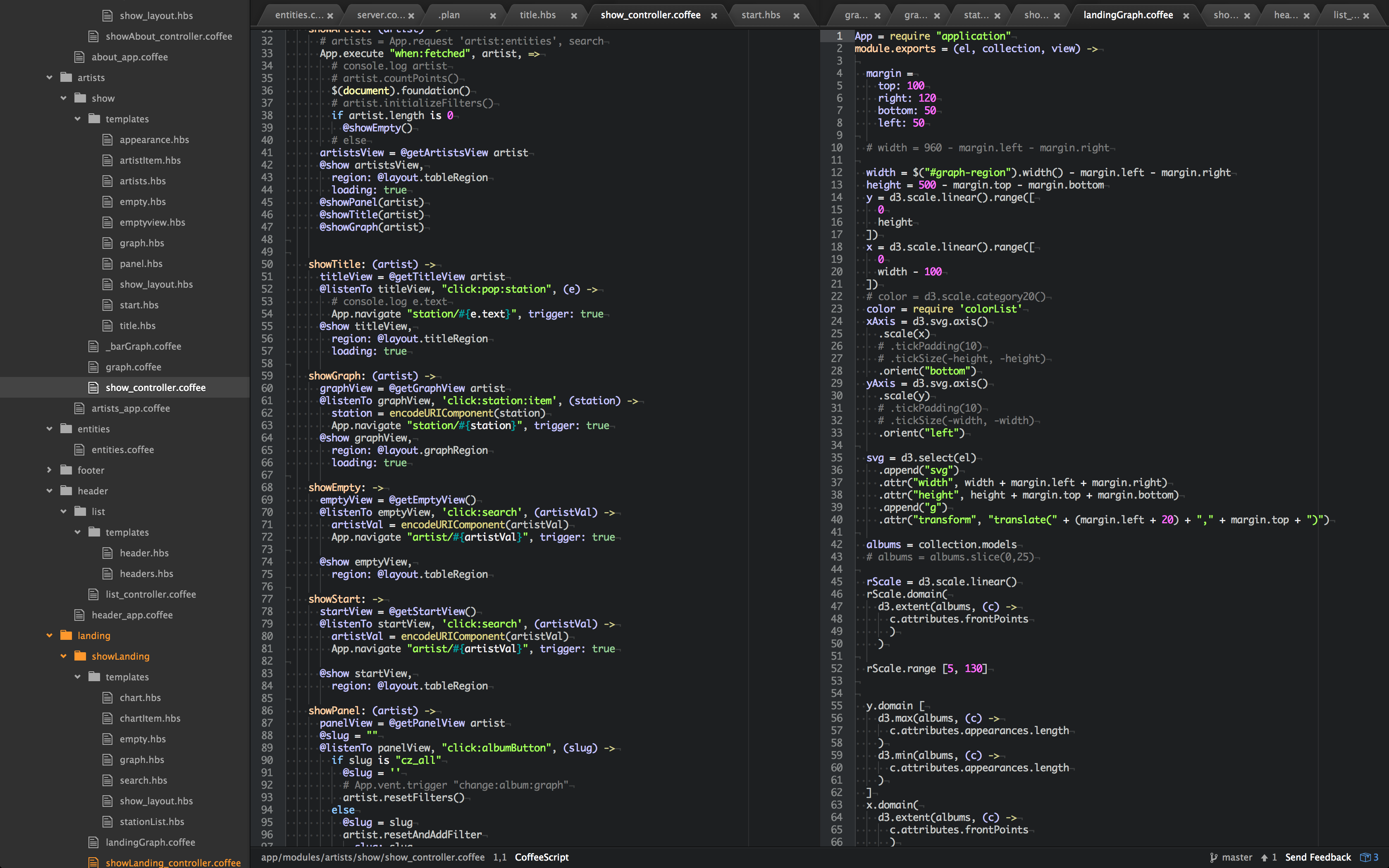Screen dimensions: 1389x868
Task: Click the file icon beside artists_app.coffee
Action: [x=79, y=408]
